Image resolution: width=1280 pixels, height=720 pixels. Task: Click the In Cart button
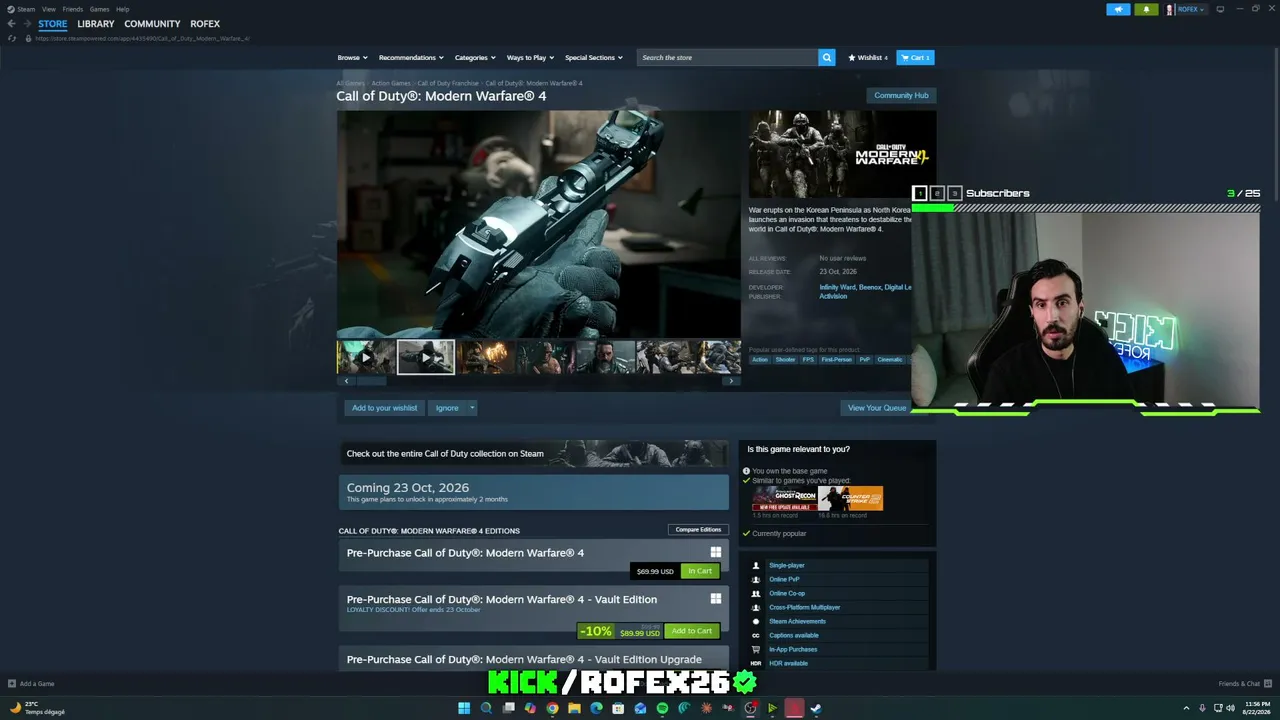pyautogui.click(x=700, y=571)
